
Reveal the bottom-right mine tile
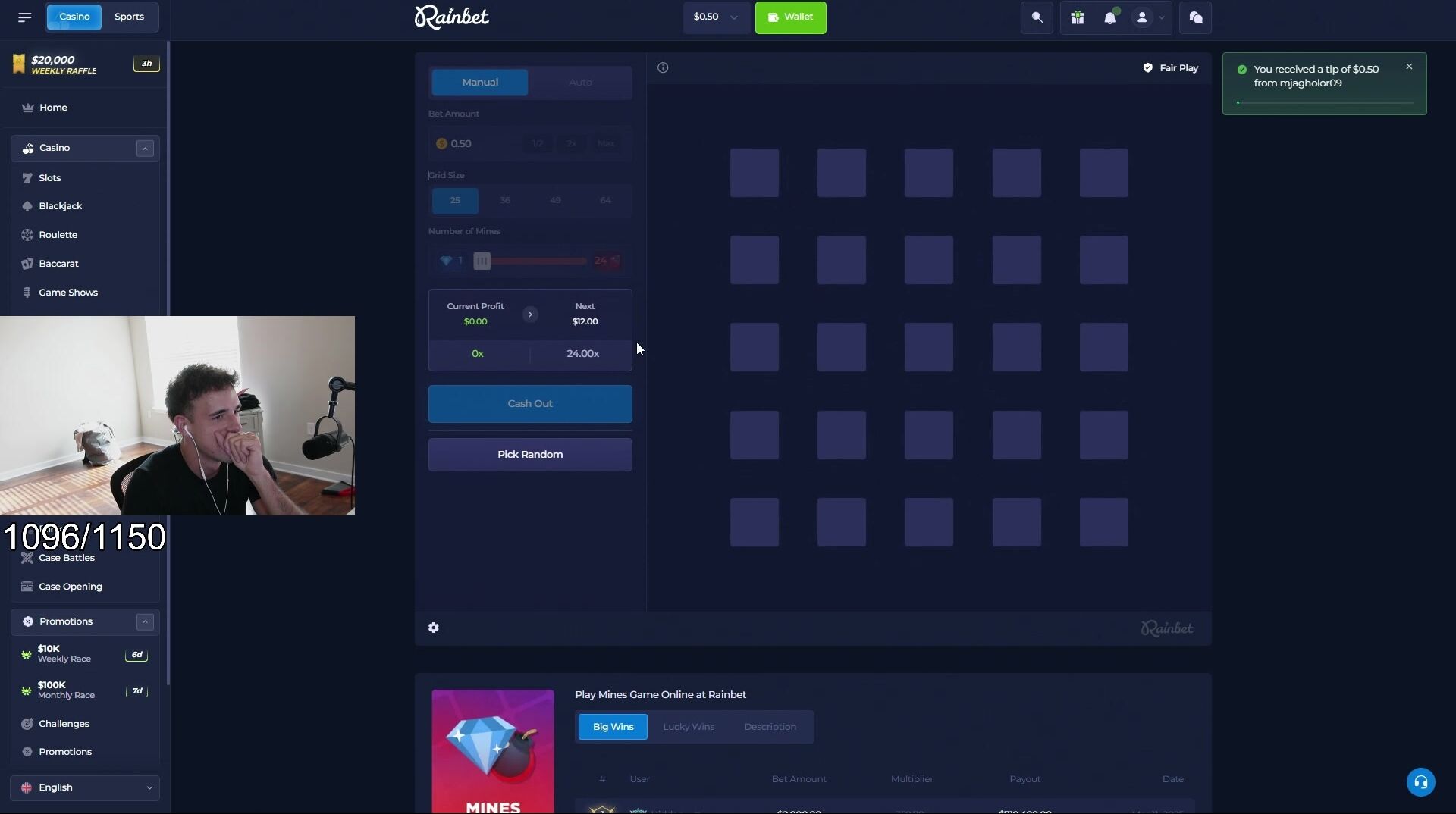[x=1104, y=522]
